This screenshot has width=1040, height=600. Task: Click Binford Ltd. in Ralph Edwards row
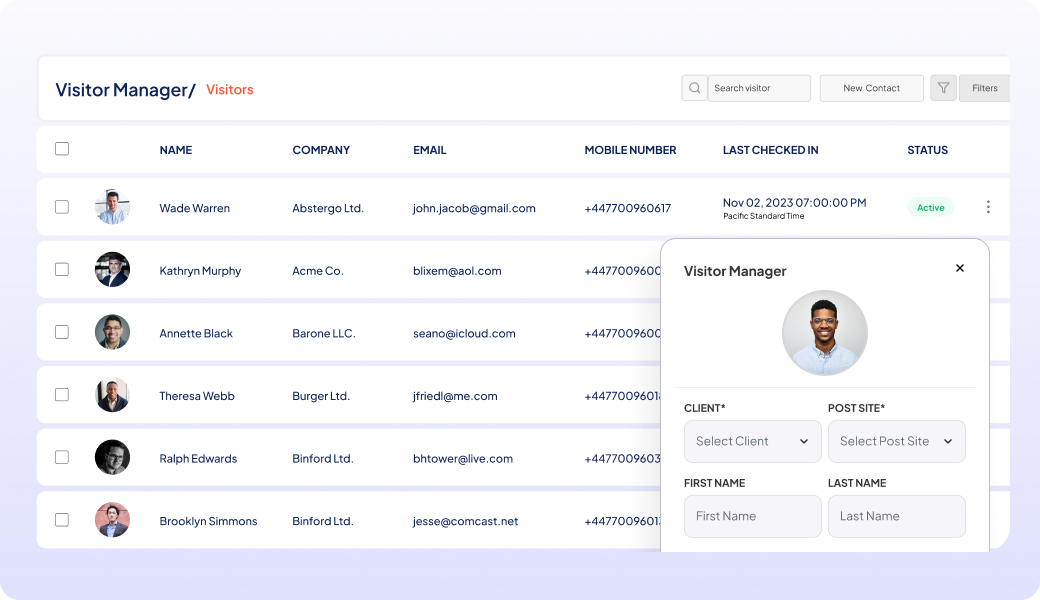point(322,459)
